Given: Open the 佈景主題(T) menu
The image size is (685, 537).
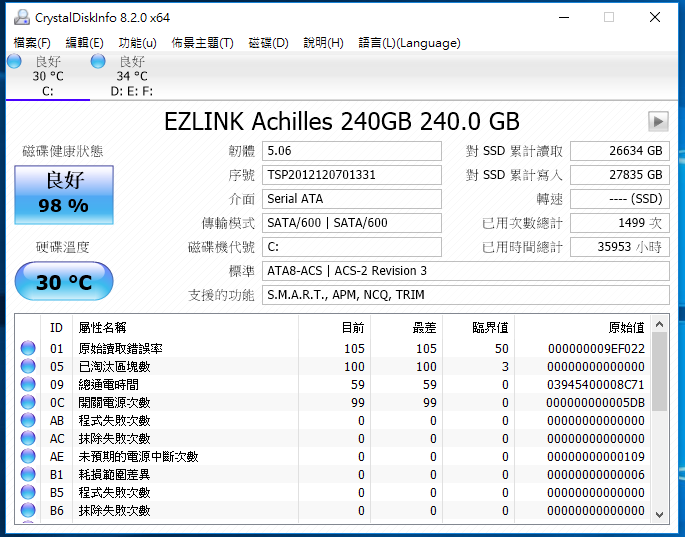Looking at the screenshot, I should pos(202,43).
